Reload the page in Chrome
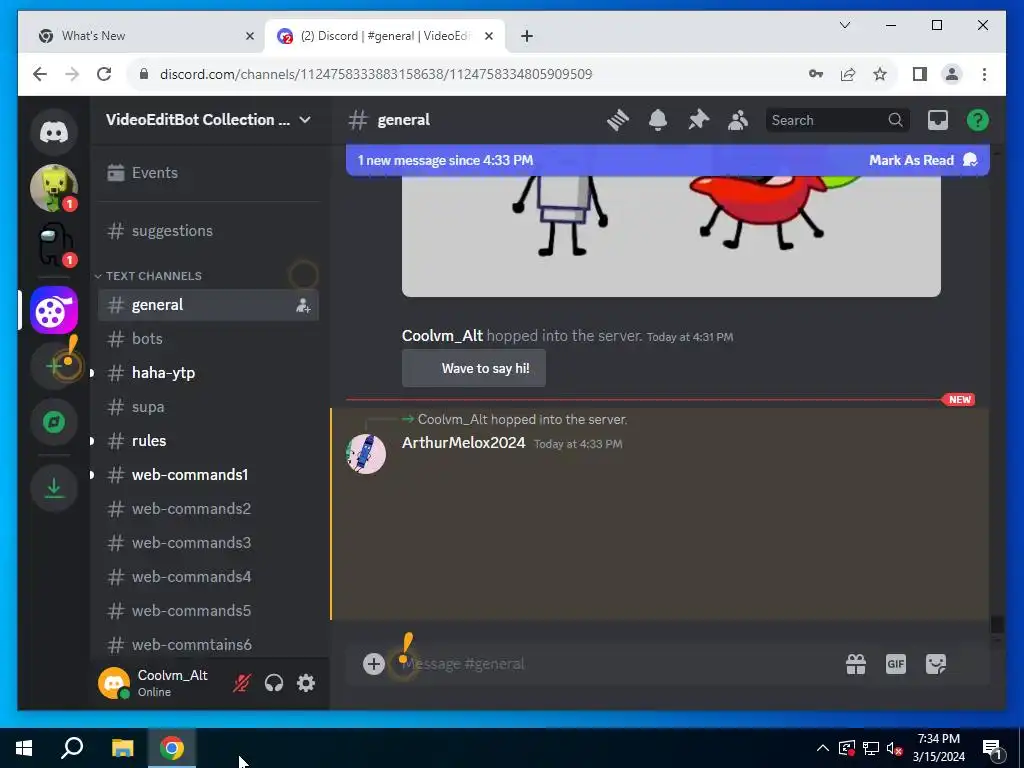The image size is (1024, 768). click(x=104, y=74)
